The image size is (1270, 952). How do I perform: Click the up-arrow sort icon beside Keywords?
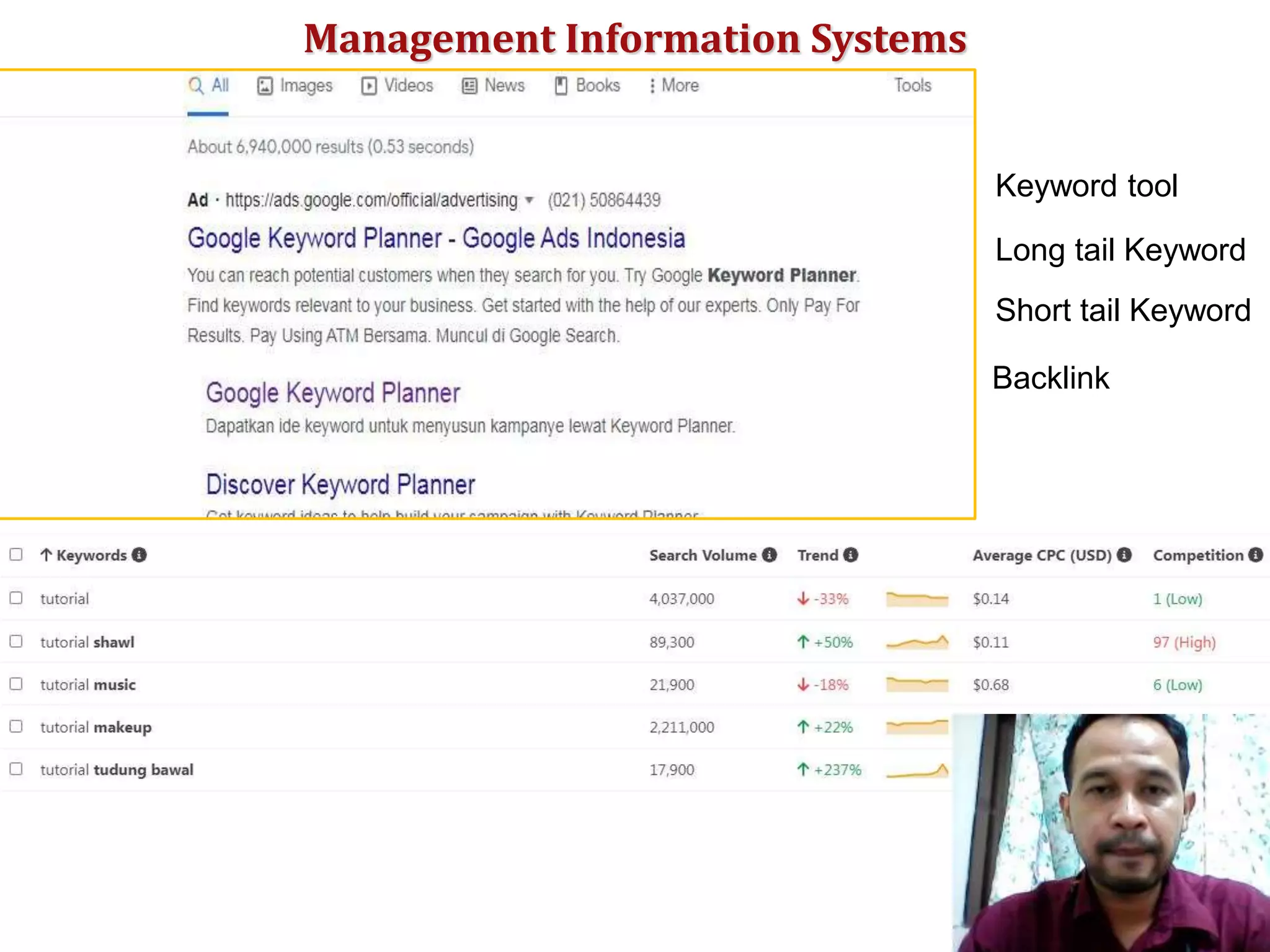point(47,555)
